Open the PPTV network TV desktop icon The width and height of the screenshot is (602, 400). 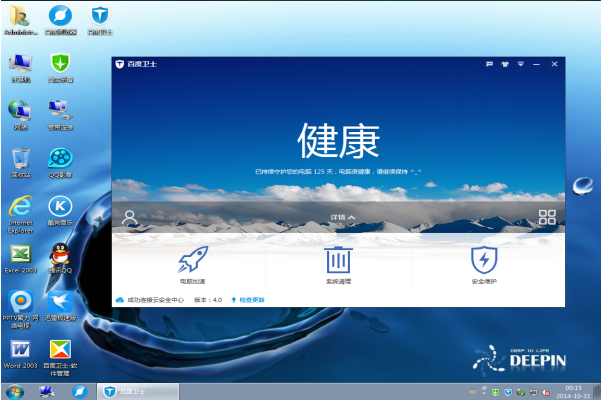point(21,310)
